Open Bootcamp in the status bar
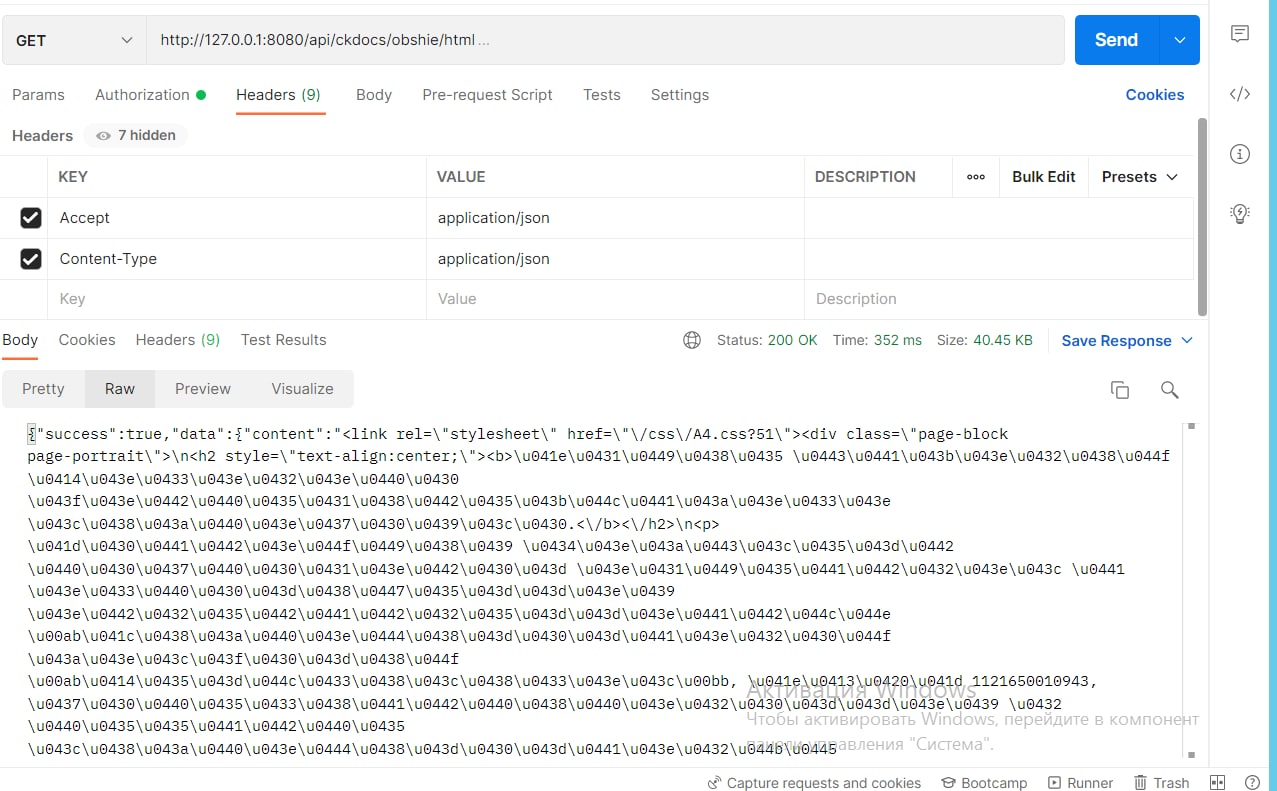 984,783
